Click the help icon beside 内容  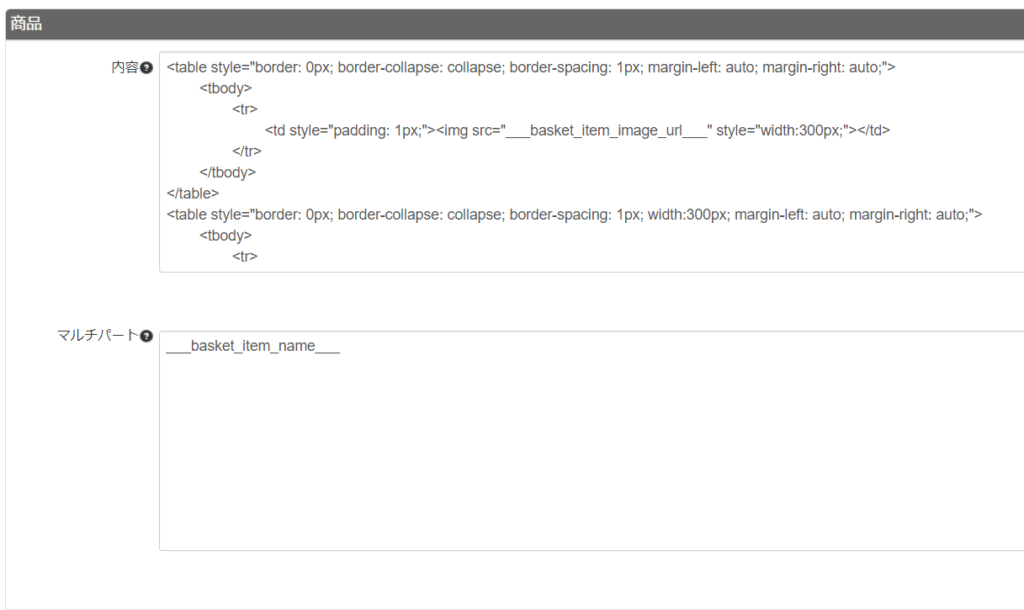click(147, 68)
